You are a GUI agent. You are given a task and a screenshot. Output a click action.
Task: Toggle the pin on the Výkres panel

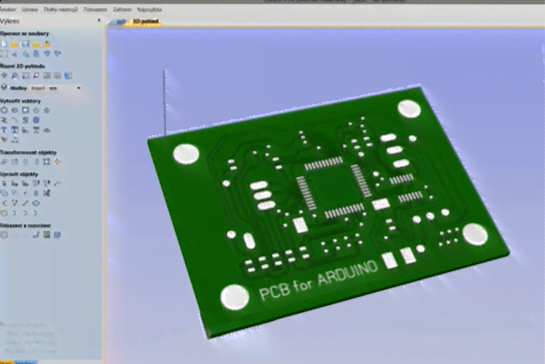click(x=99, y=21)
